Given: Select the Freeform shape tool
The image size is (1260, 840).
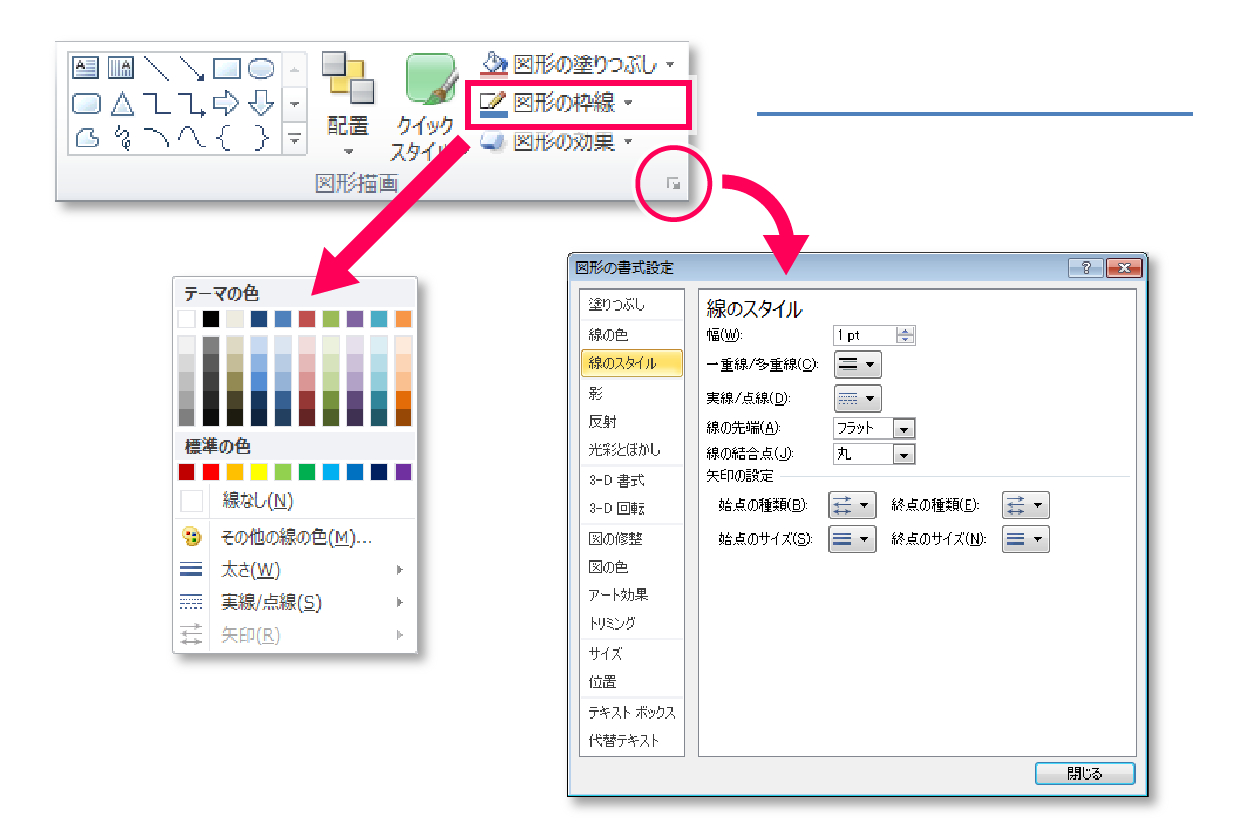Looking at the screenshot, I should coord(86,138).
